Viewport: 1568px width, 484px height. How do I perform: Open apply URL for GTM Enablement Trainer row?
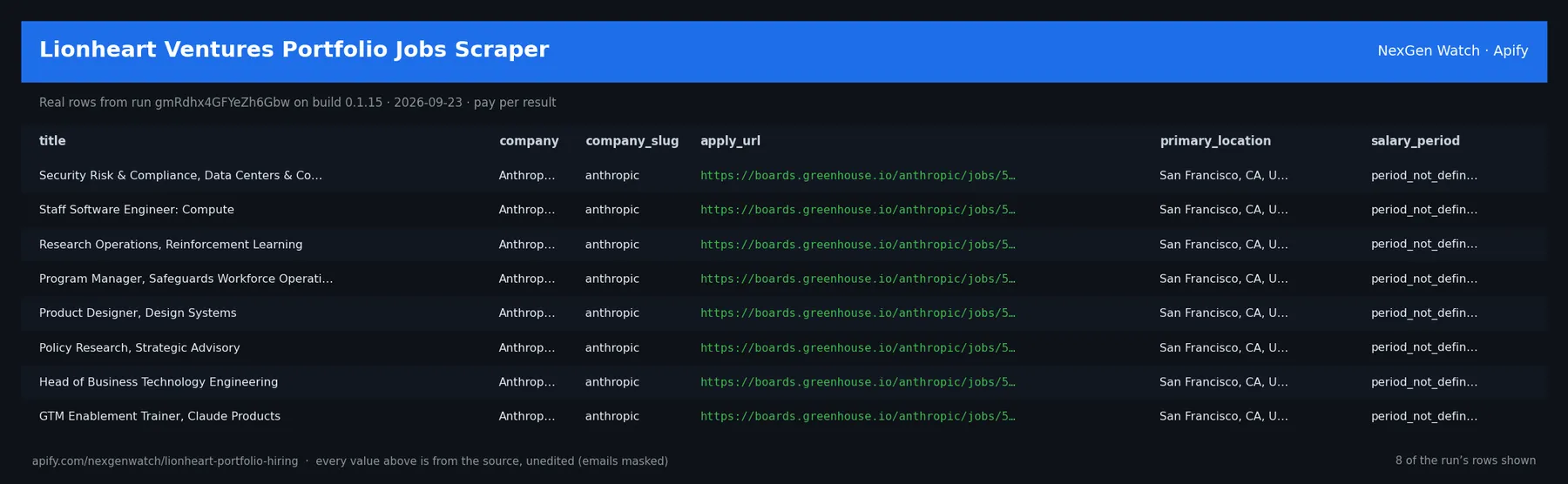(857, 416)
